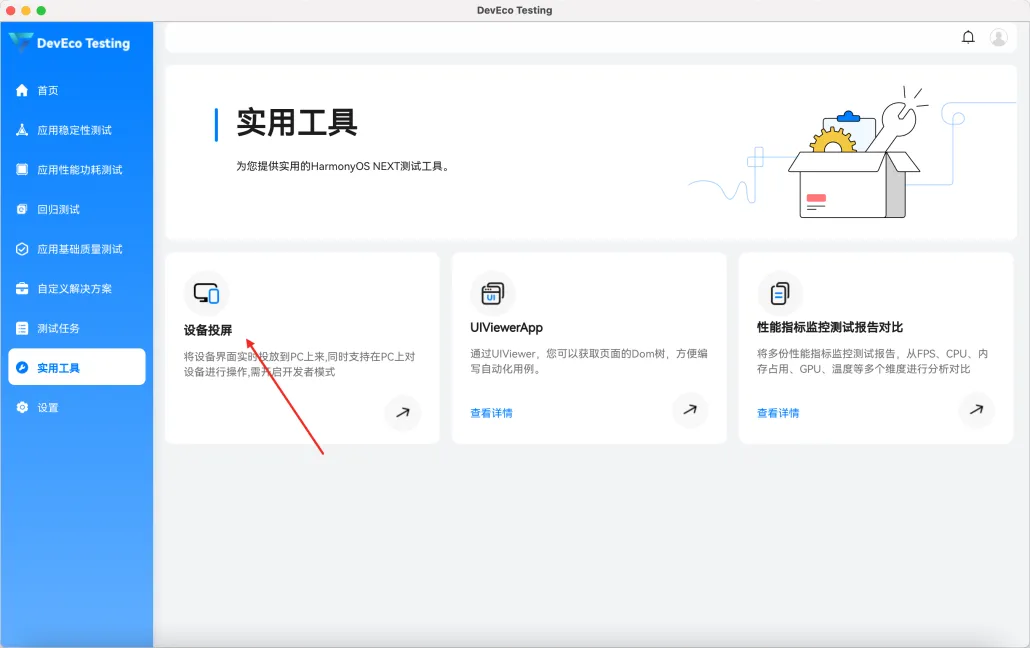Image resolution: width=1030 pixels, height=648 pixels.
Task: Click the UIViewerApp card icon
Action: (x=493, y=293)
